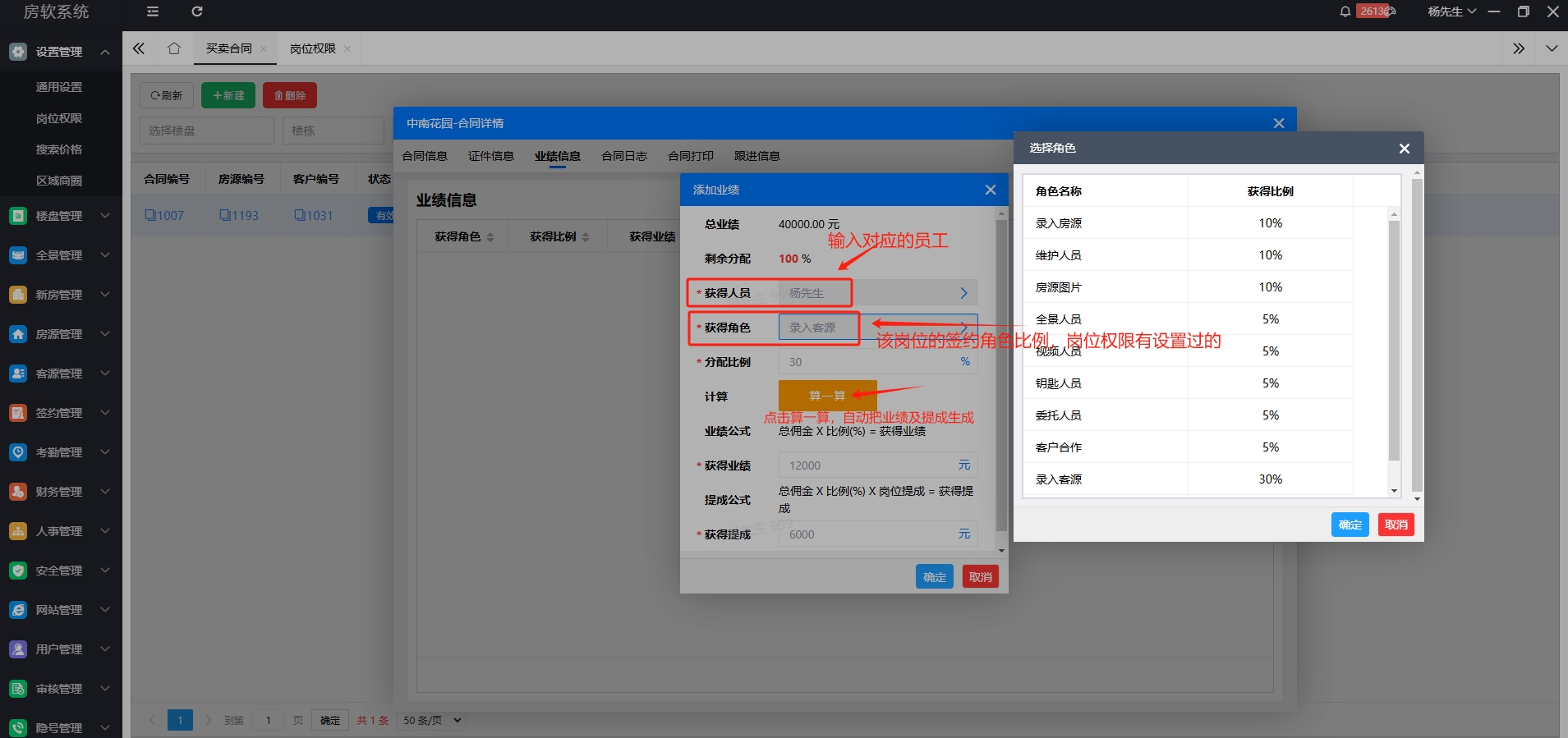The width and height of the screenshot is (1568, 738).
Task: Open tab options dropdown chevron
Action: tap(1552, 48)
